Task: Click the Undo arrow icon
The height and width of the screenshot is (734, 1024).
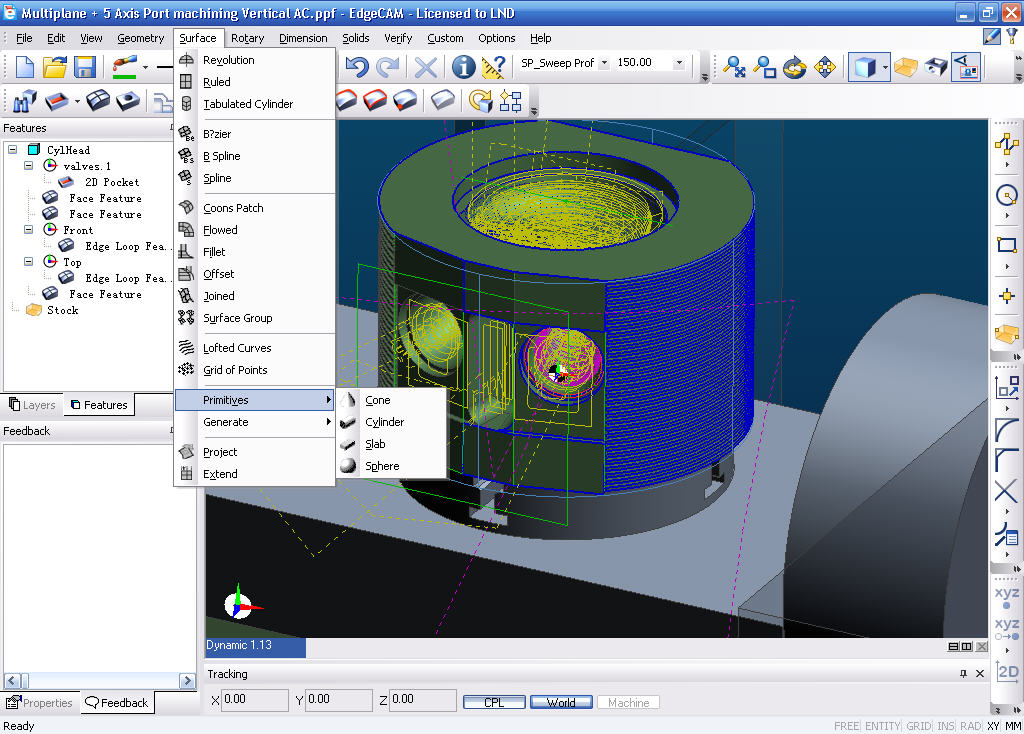Action: [357, 67]
